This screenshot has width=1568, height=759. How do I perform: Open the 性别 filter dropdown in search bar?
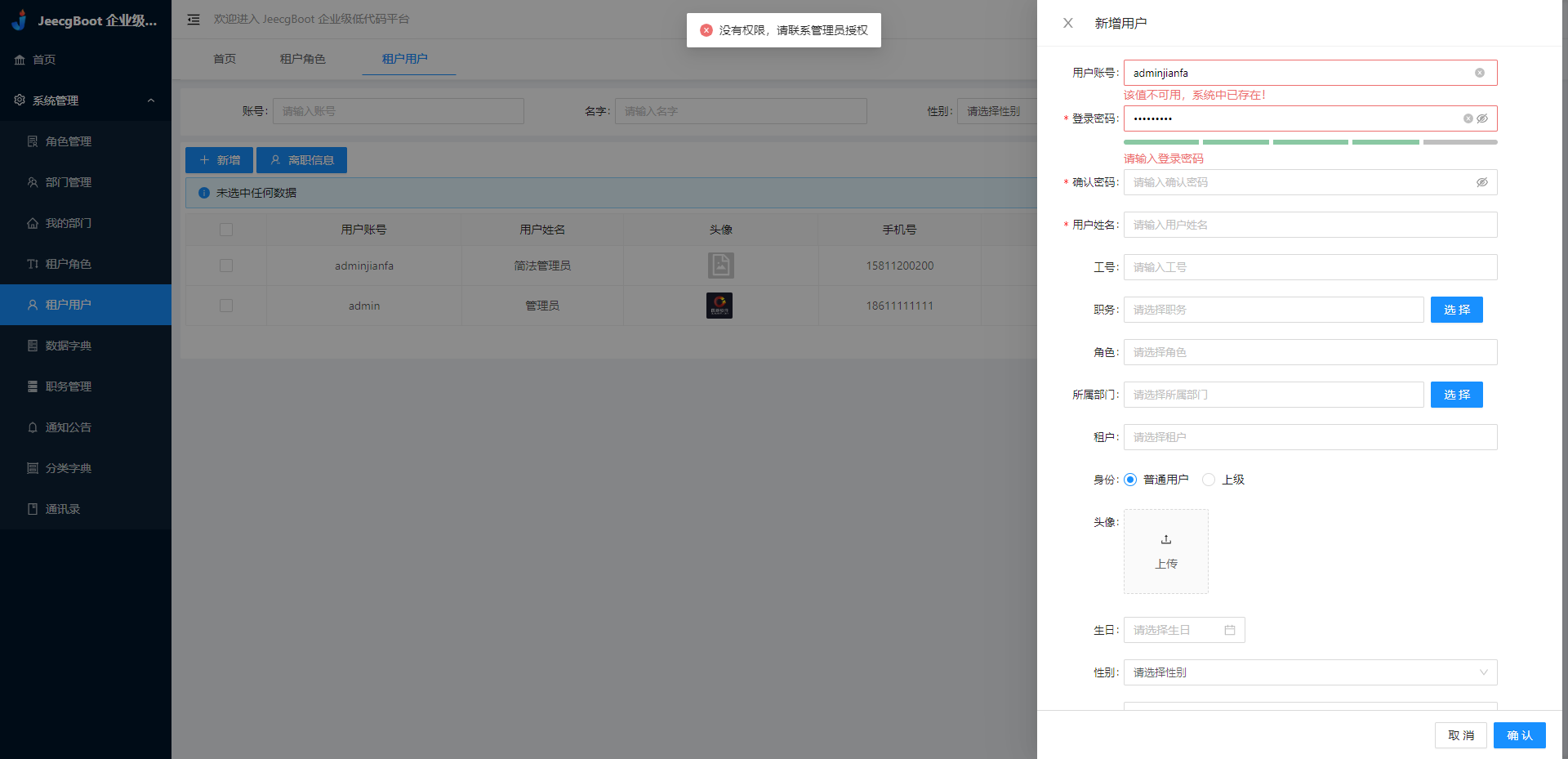pos(998,111)
